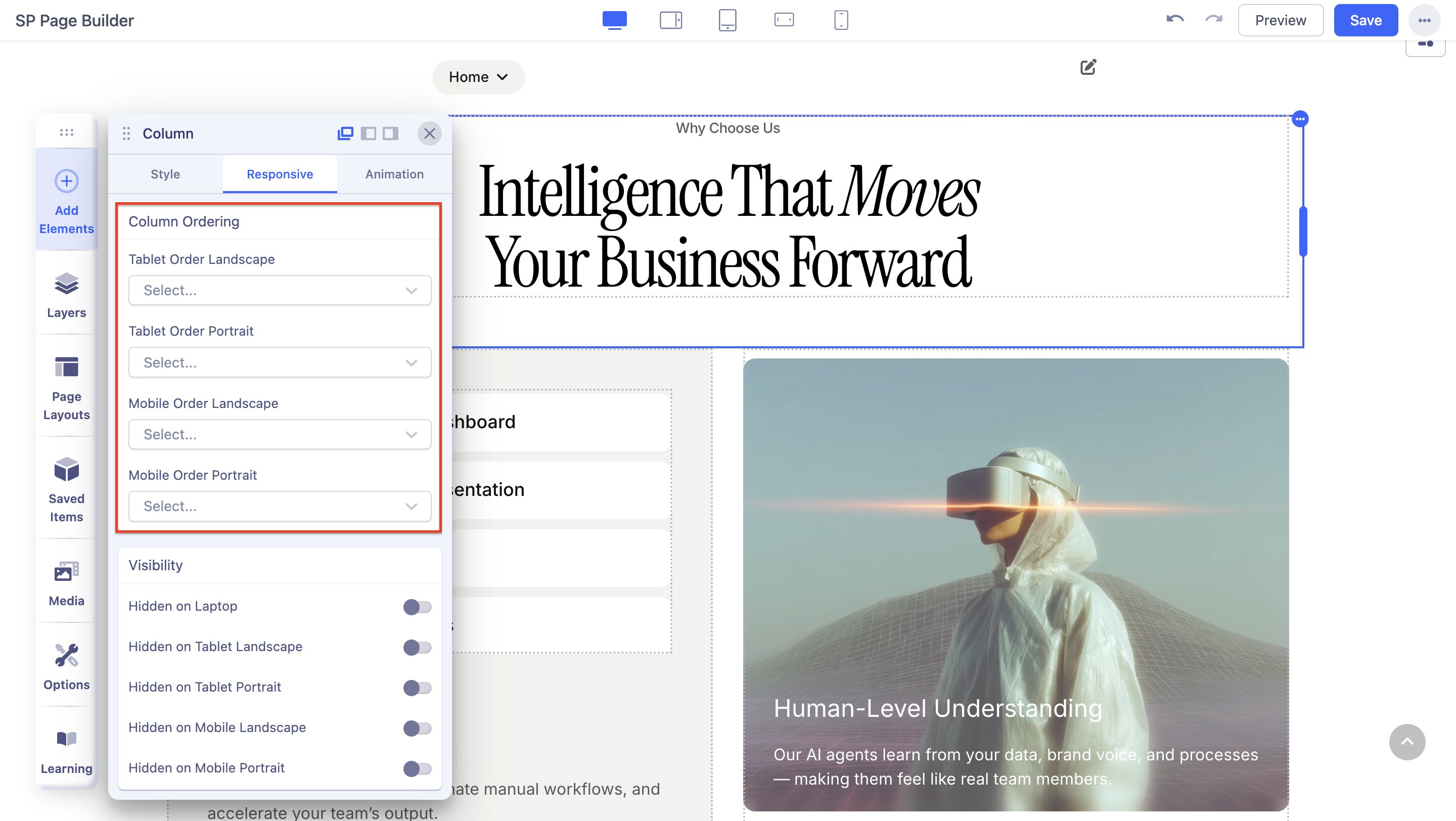Open the Home page dropdown
The width and height of the screenshot is (1456, 821).
click(x=478, y=77)
